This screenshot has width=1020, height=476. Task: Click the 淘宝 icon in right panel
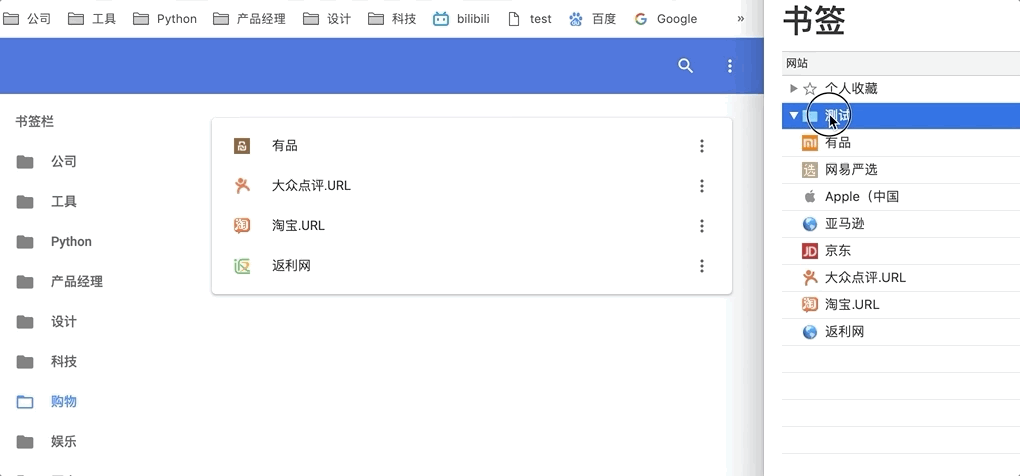coord(810,304)
